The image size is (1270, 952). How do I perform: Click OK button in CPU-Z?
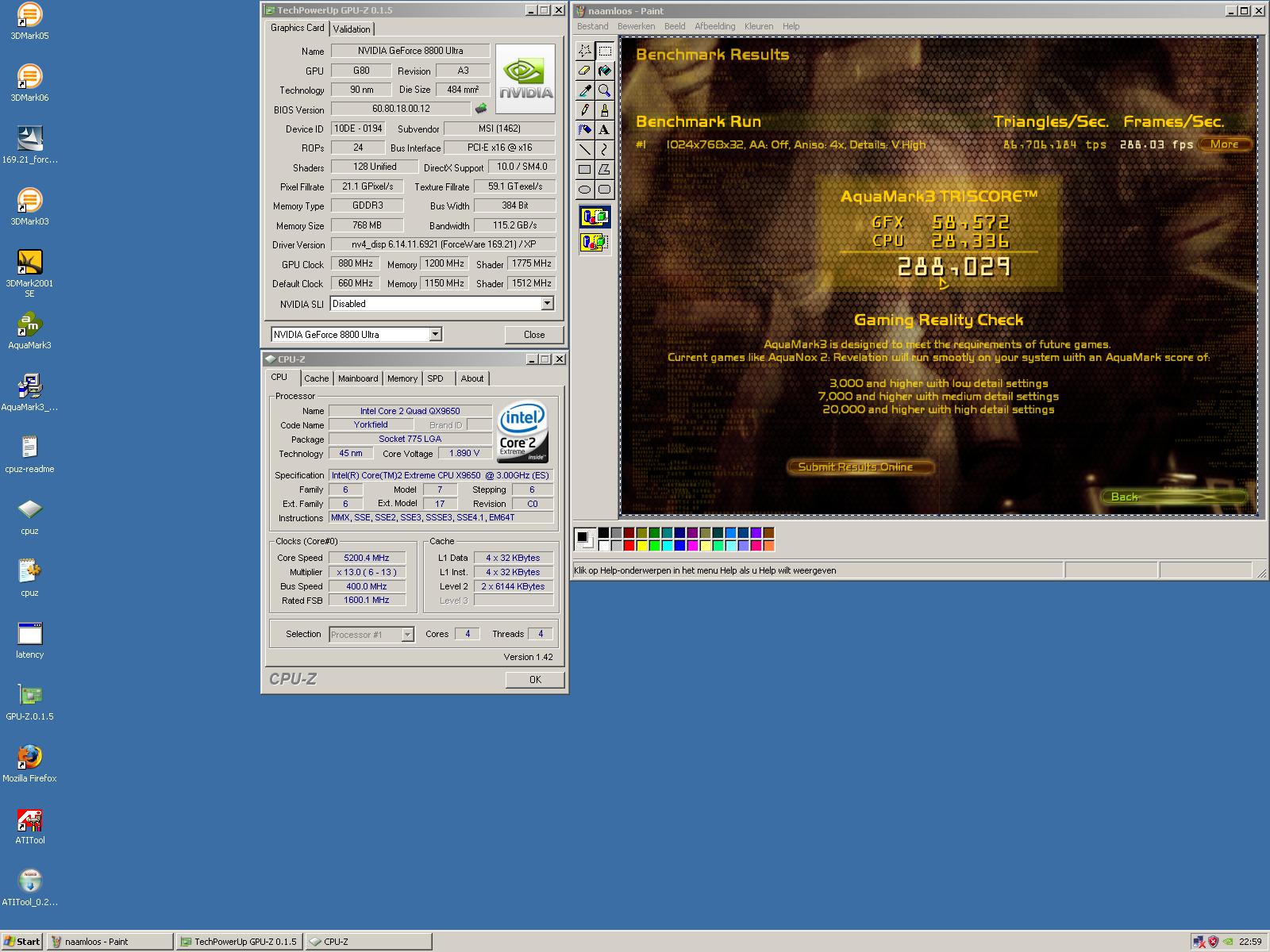click(535, 680)
